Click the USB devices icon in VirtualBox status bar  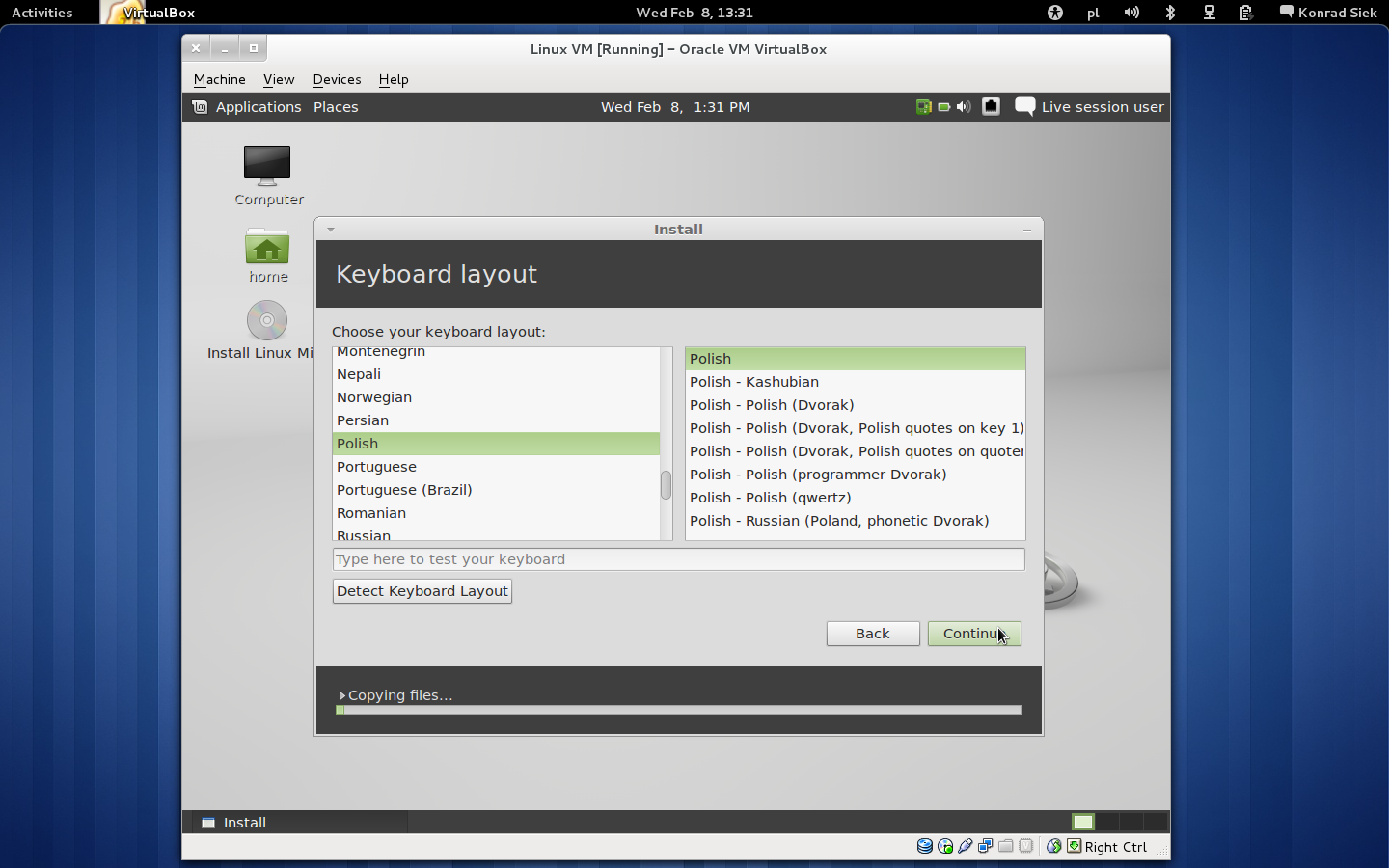click(x=966, y=846)
